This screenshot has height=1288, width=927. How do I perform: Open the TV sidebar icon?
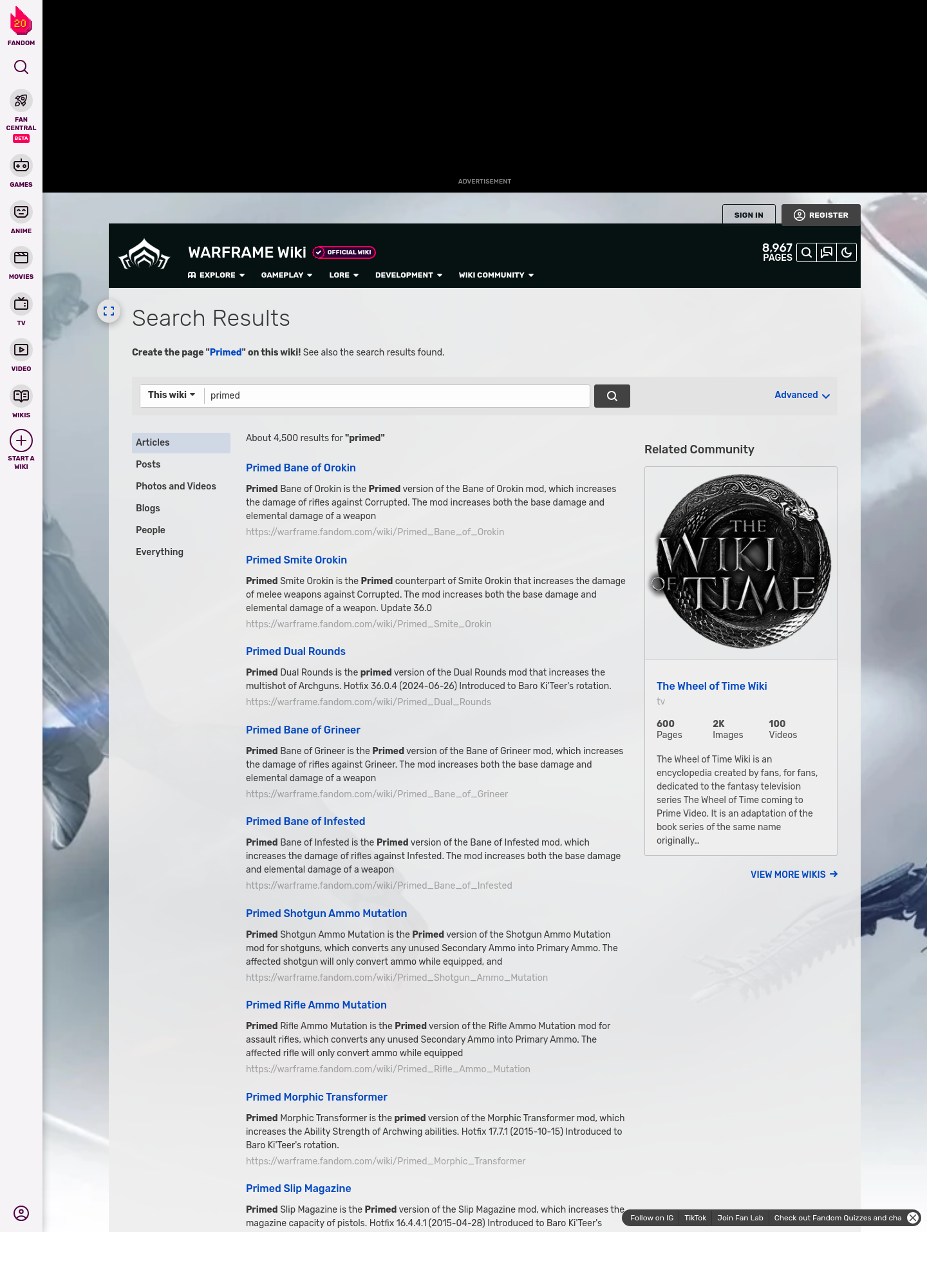tap(21, 304)
